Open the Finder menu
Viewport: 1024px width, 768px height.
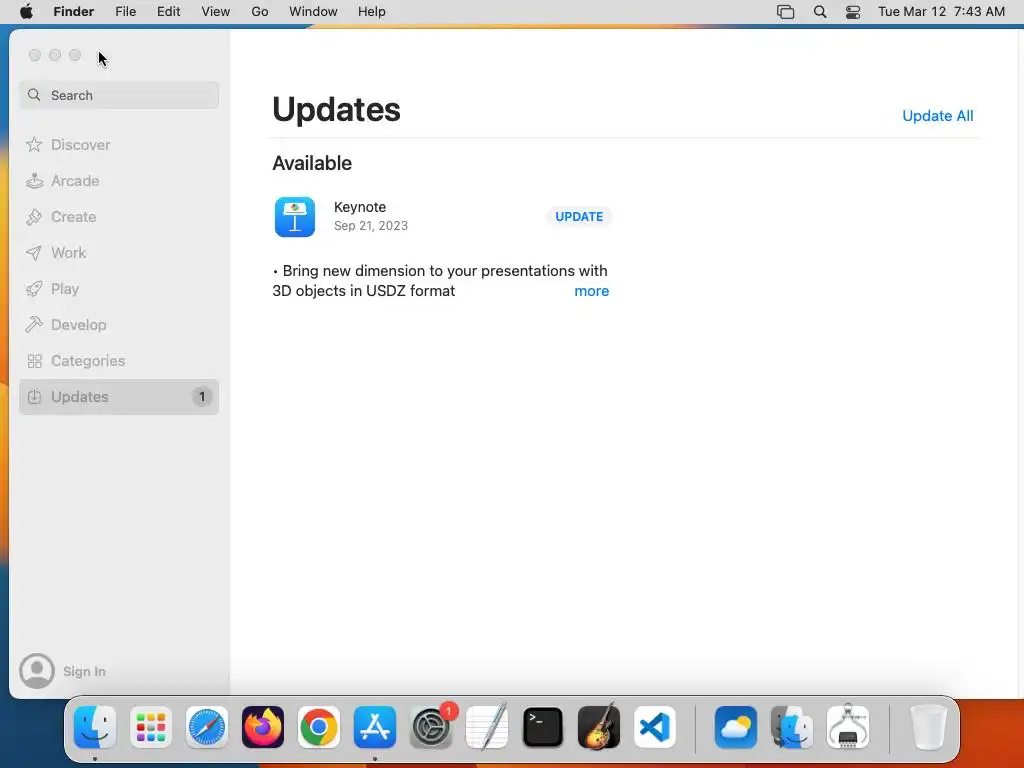(74, 12)
